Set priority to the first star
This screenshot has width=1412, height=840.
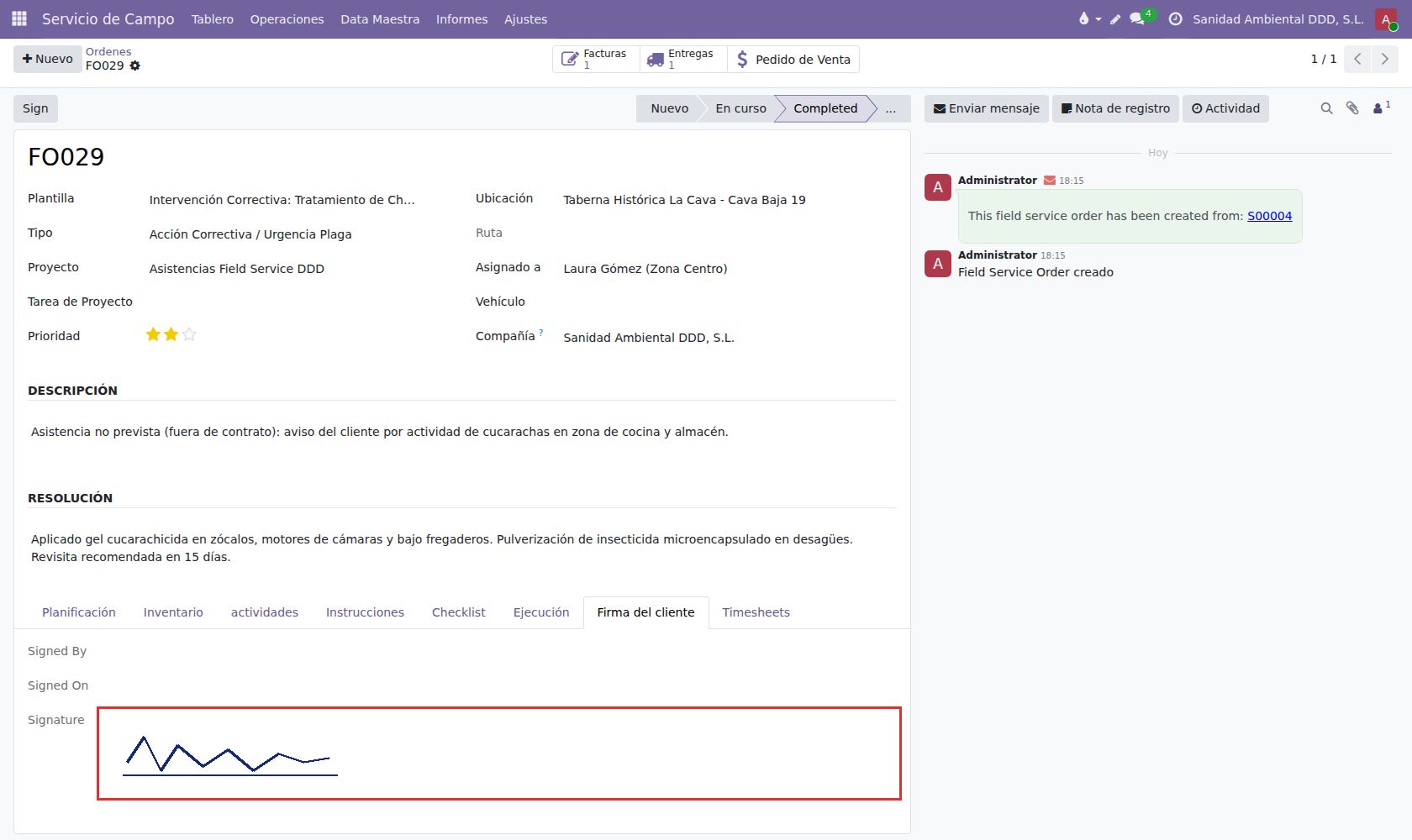153,334
